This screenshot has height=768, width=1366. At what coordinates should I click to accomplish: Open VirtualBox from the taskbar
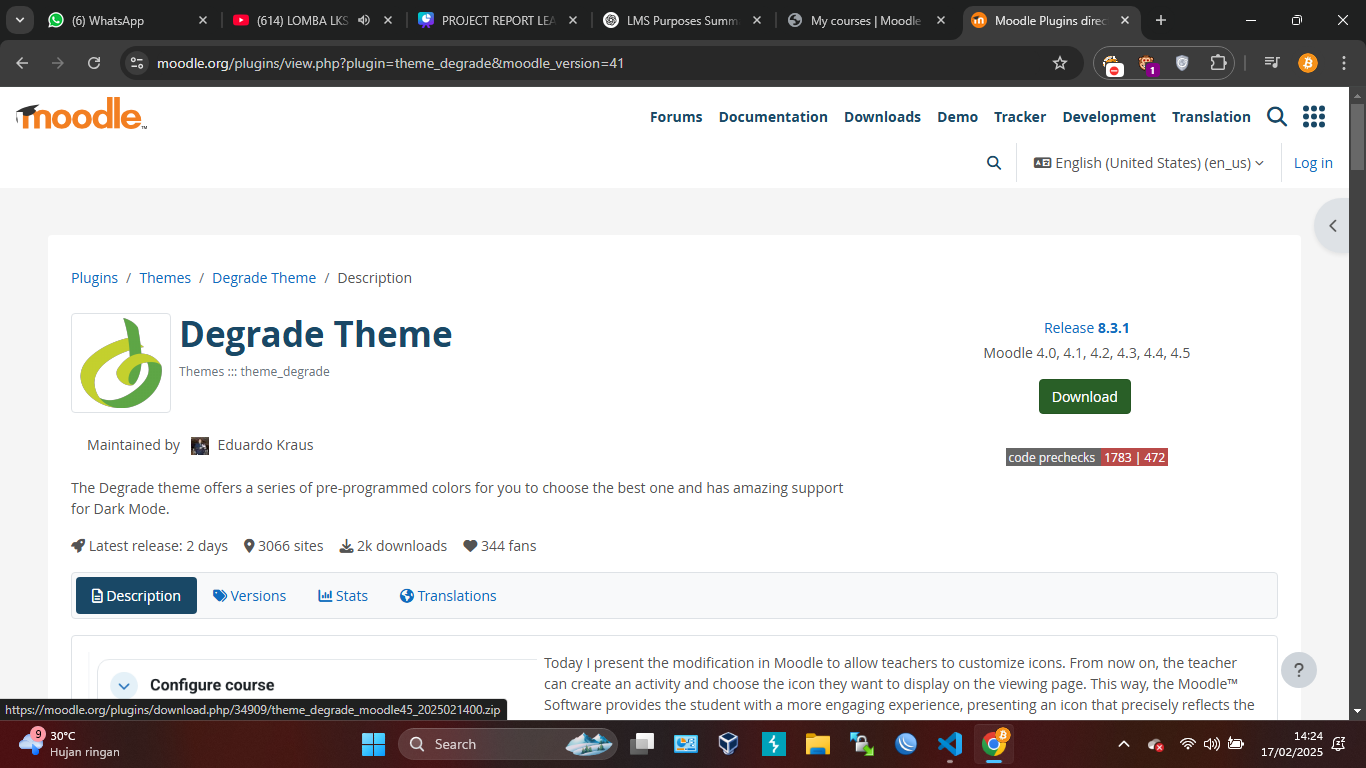click(729, 744)
